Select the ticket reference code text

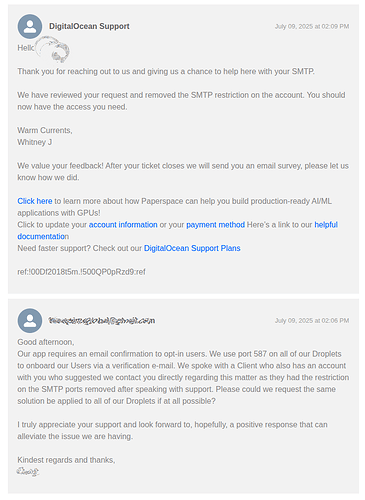[x=81, y=272]
